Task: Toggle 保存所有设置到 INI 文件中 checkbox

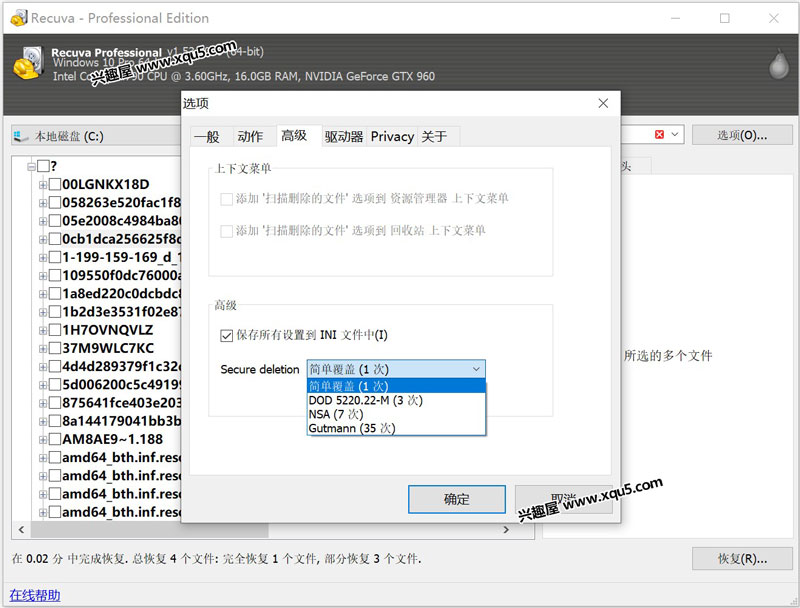Action: (x=226, y=335)
